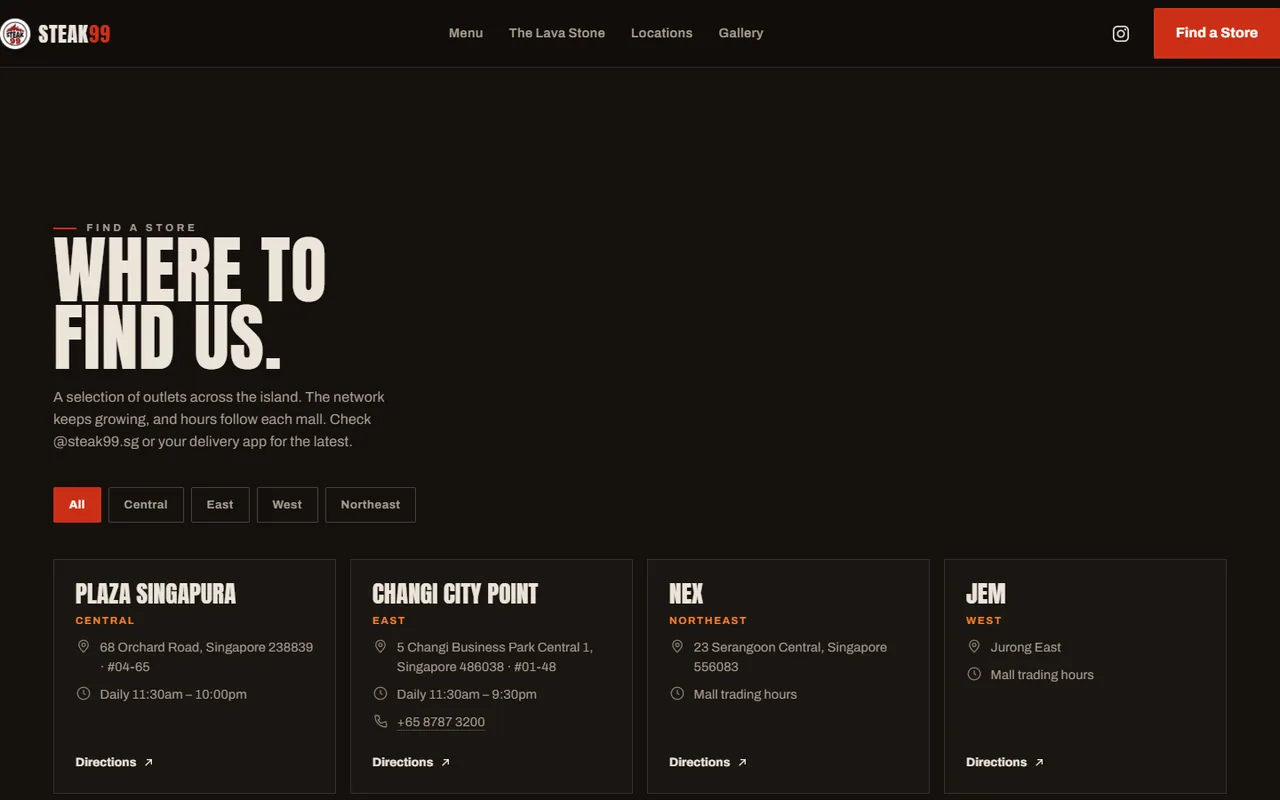Click the Find a Store button

click(1217, 33)
